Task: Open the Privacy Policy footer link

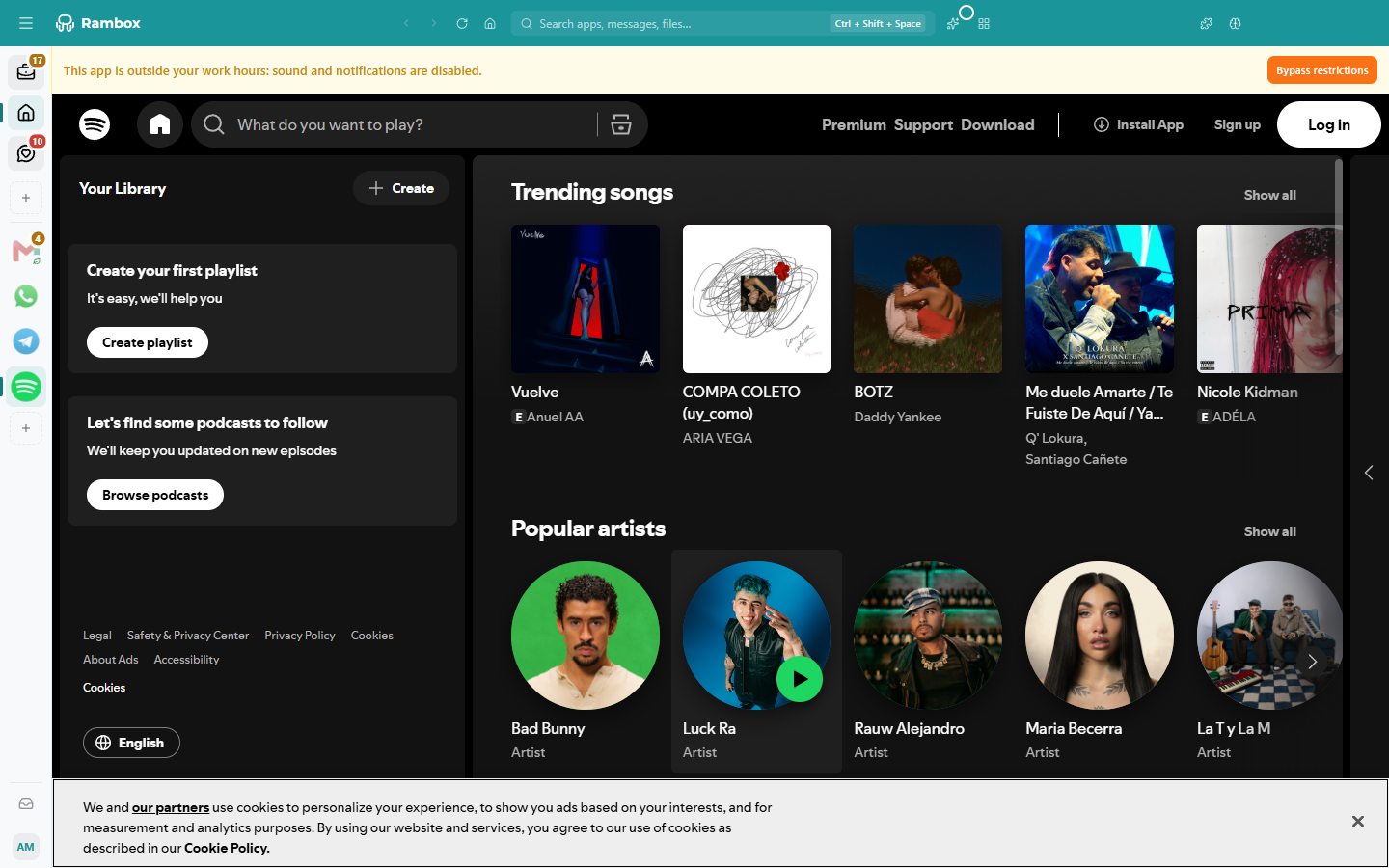Action: (300, 636)
